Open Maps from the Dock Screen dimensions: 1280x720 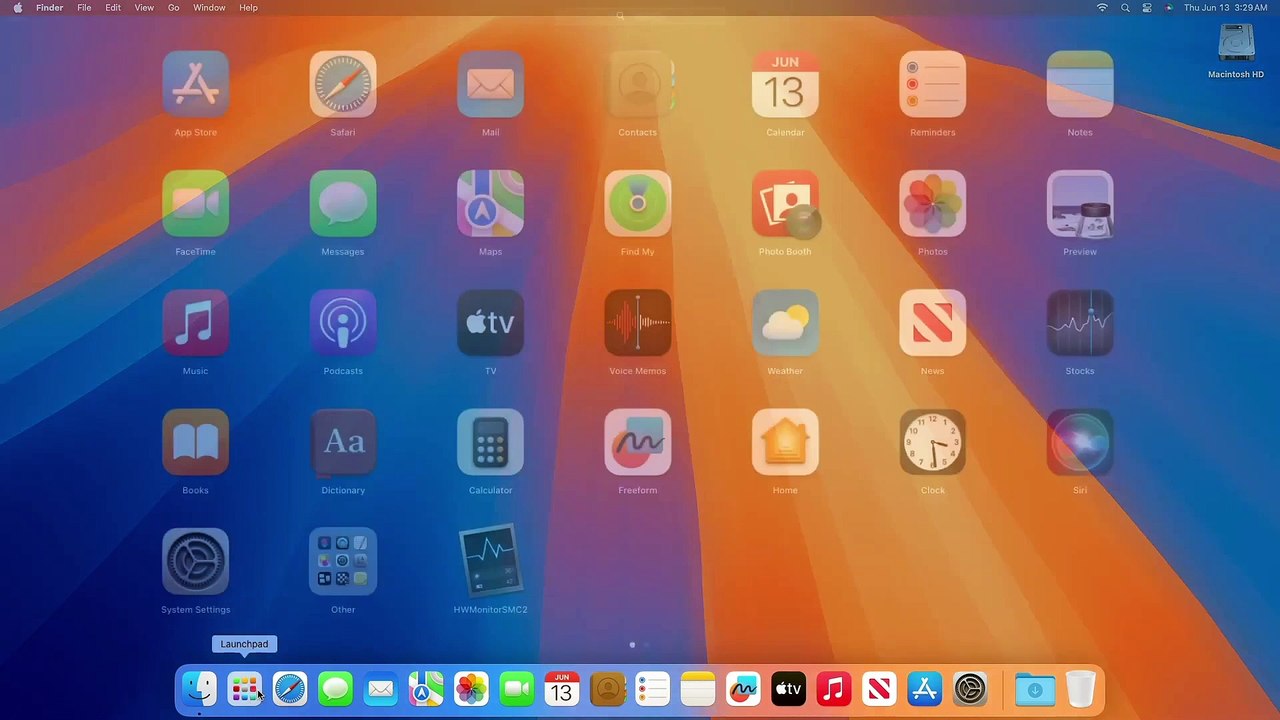point(426,689)
